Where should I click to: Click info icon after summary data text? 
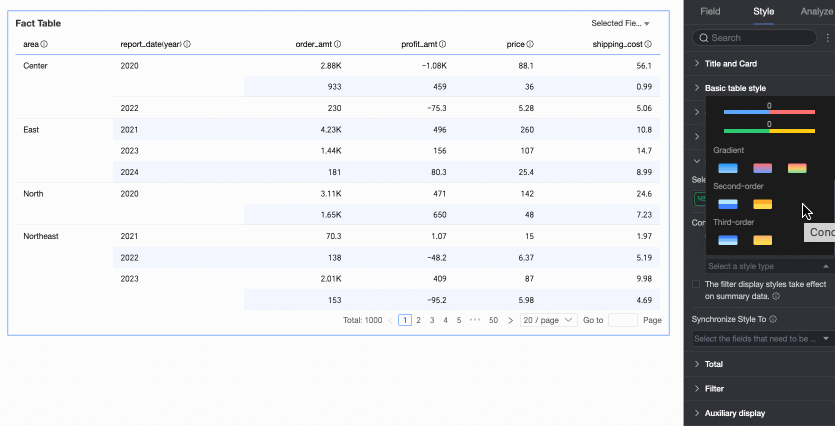click(x=776, y=296)
